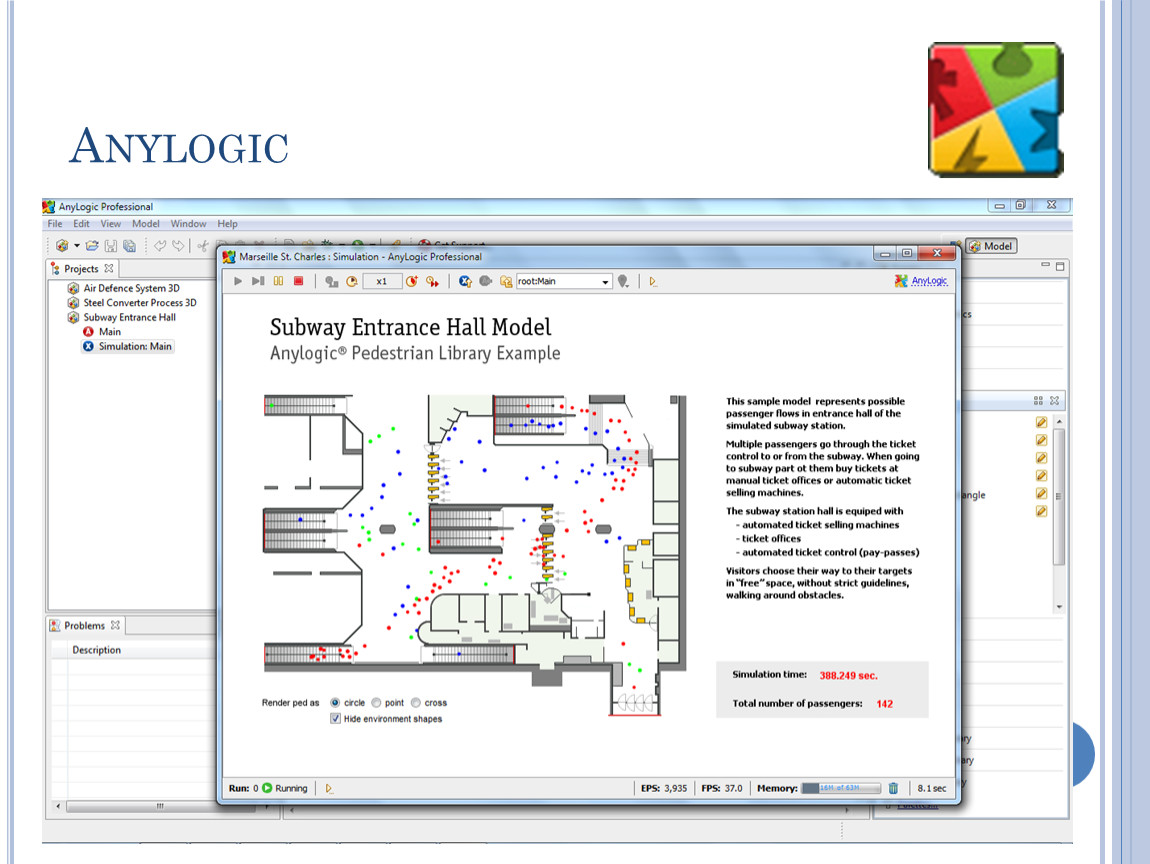
Task: Click the Redo icon in main toolbar
Action: click(x=178, y=246)
